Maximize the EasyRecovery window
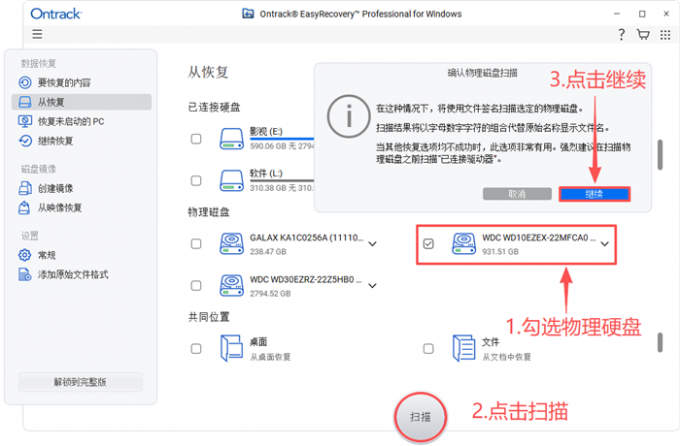 [642, 14]
